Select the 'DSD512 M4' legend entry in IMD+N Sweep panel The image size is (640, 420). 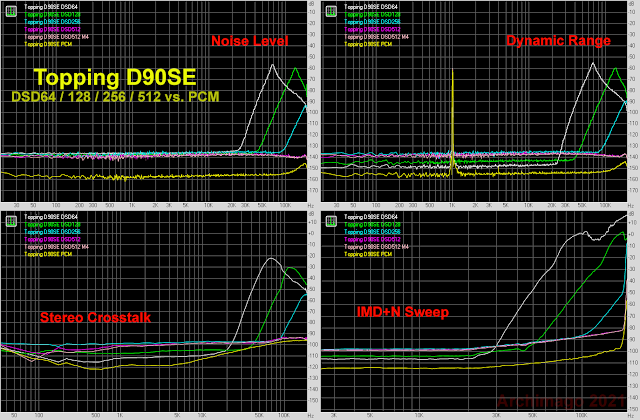(x=376, y=247)
